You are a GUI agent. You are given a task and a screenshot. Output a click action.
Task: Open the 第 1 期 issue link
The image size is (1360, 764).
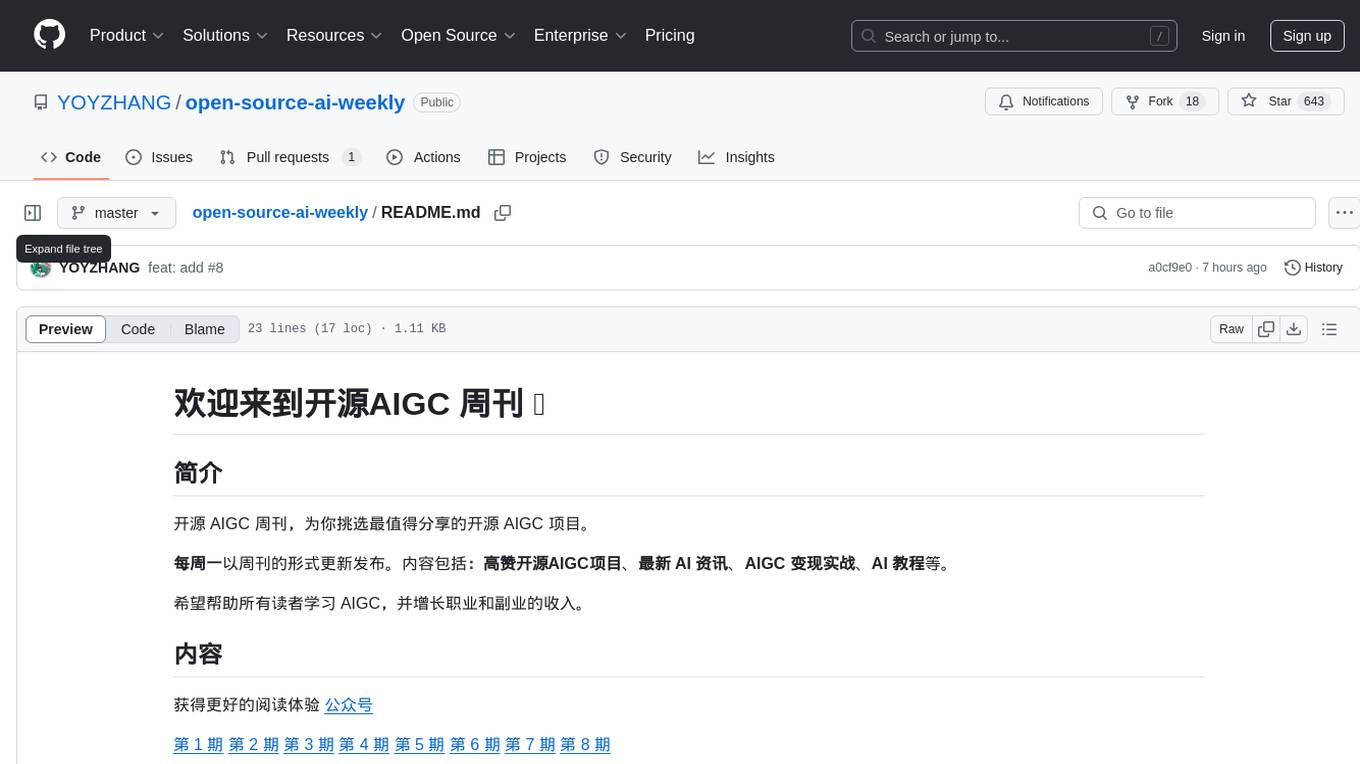point(198,744)
